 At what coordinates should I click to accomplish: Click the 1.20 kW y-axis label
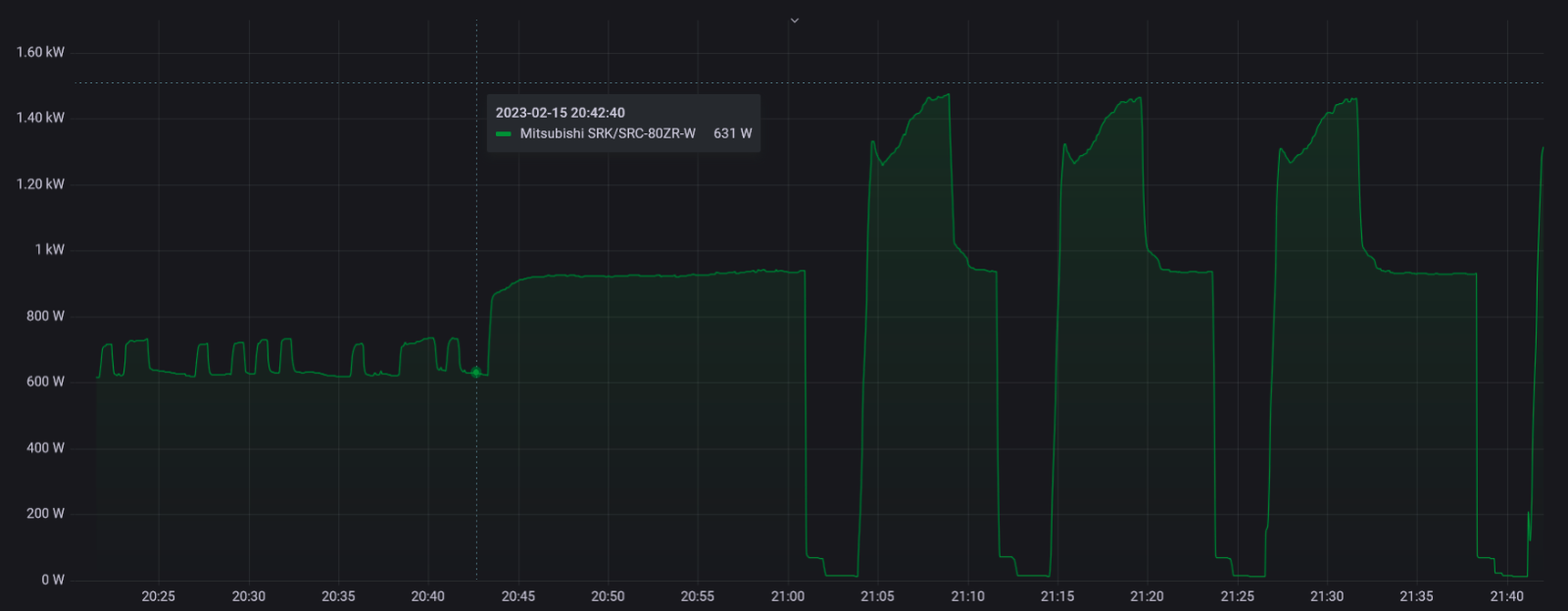tap(40, 183)
